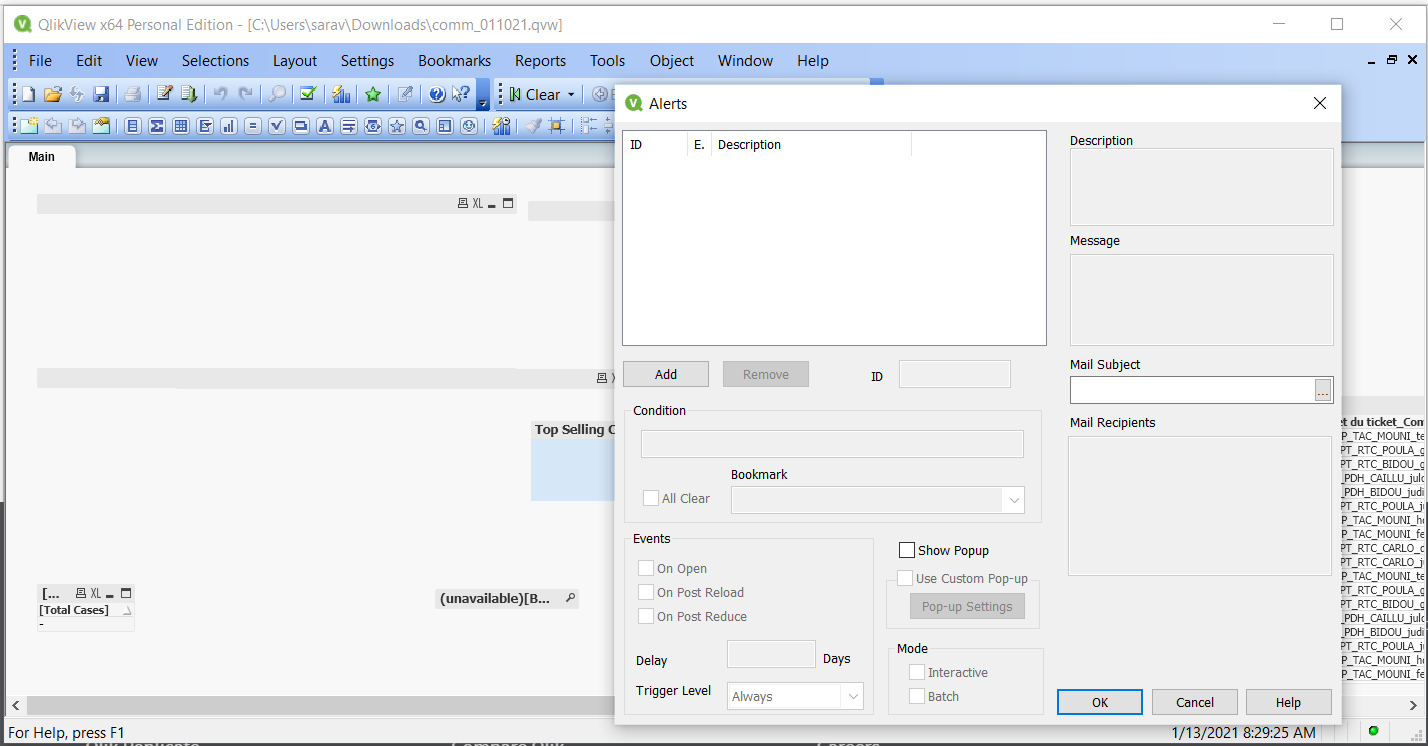Click the Add button to create alert
Viewport: 1428px width, 746px height.
click(666, 374)
